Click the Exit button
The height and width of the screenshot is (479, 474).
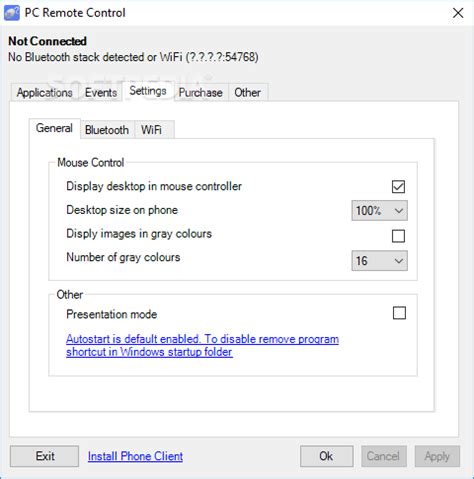pyautogui.click(x=44, y=456)
